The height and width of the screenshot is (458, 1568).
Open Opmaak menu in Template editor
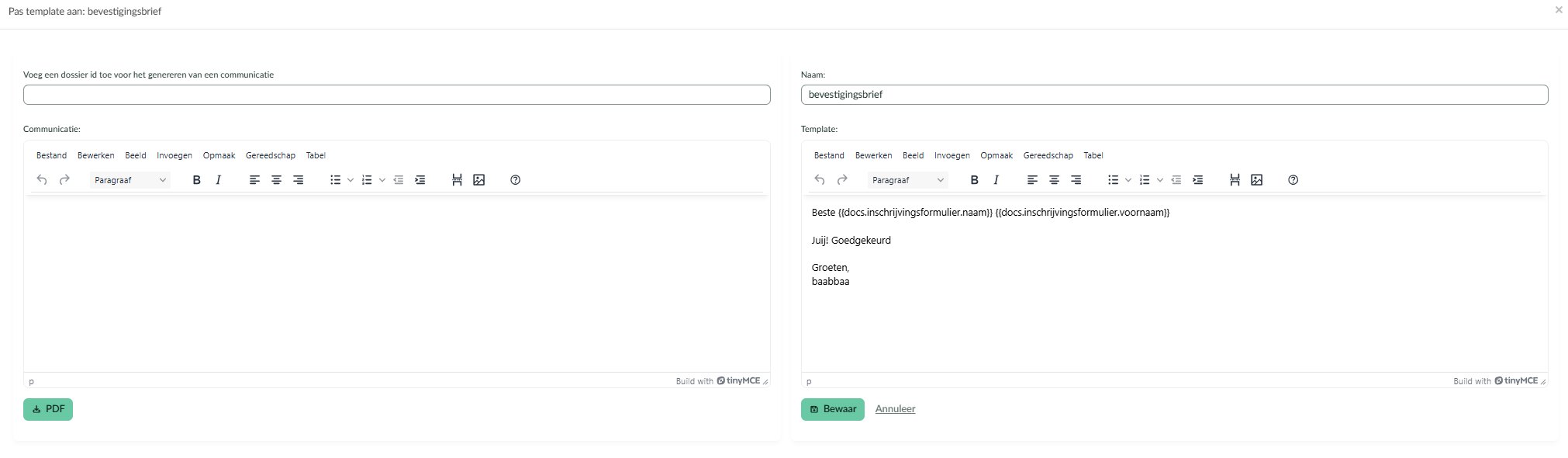pyautogui.click(x=996, y=155)
